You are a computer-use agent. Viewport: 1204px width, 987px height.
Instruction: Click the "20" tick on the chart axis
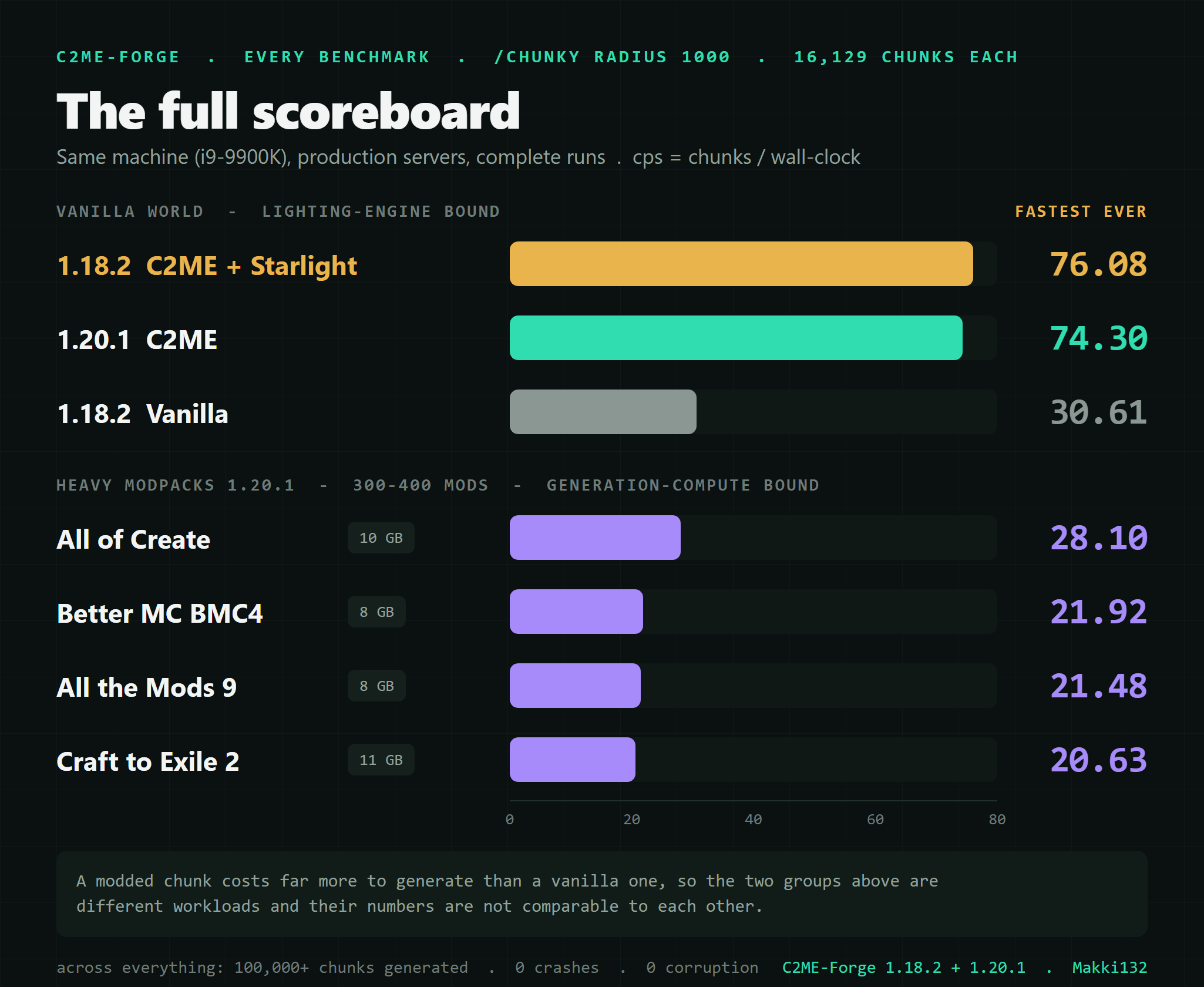click(x=631, y=820)
